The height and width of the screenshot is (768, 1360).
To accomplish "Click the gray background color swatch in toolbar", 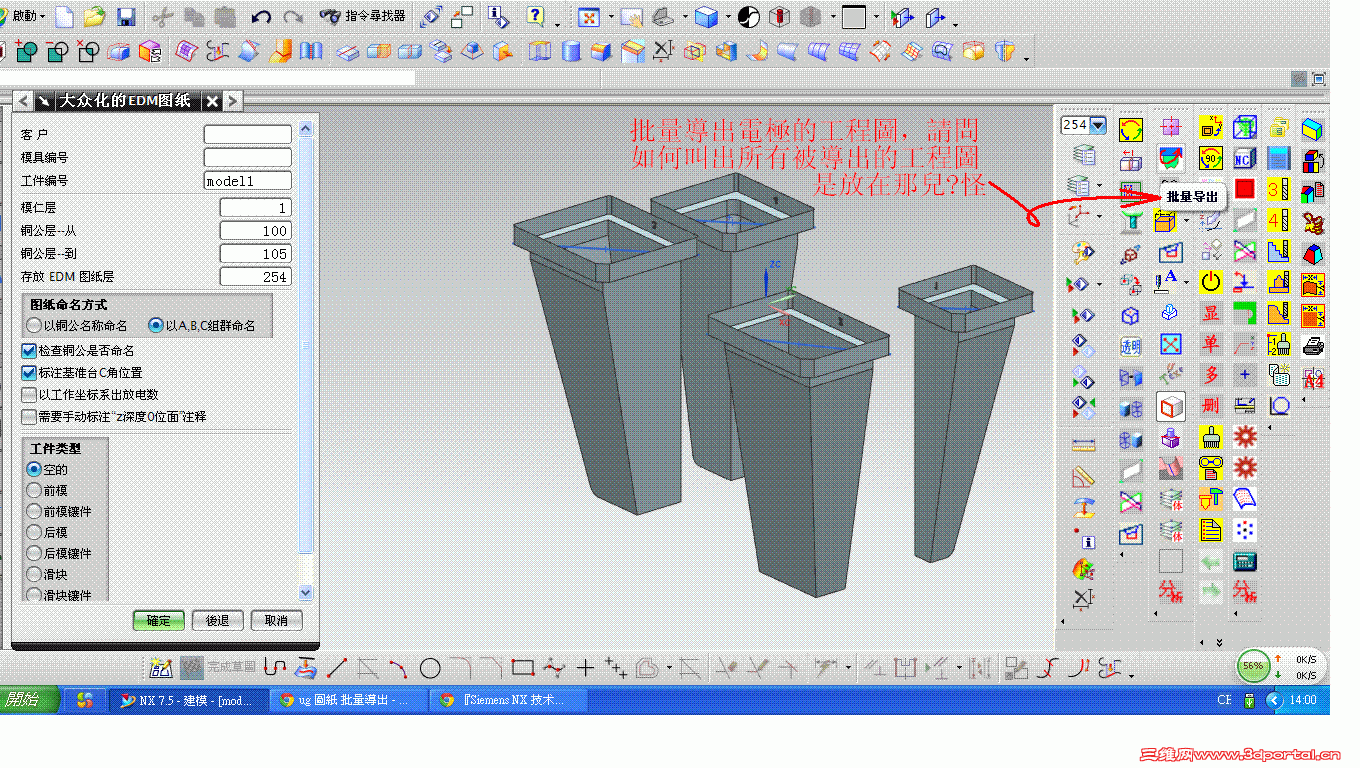I will (854, 17).
